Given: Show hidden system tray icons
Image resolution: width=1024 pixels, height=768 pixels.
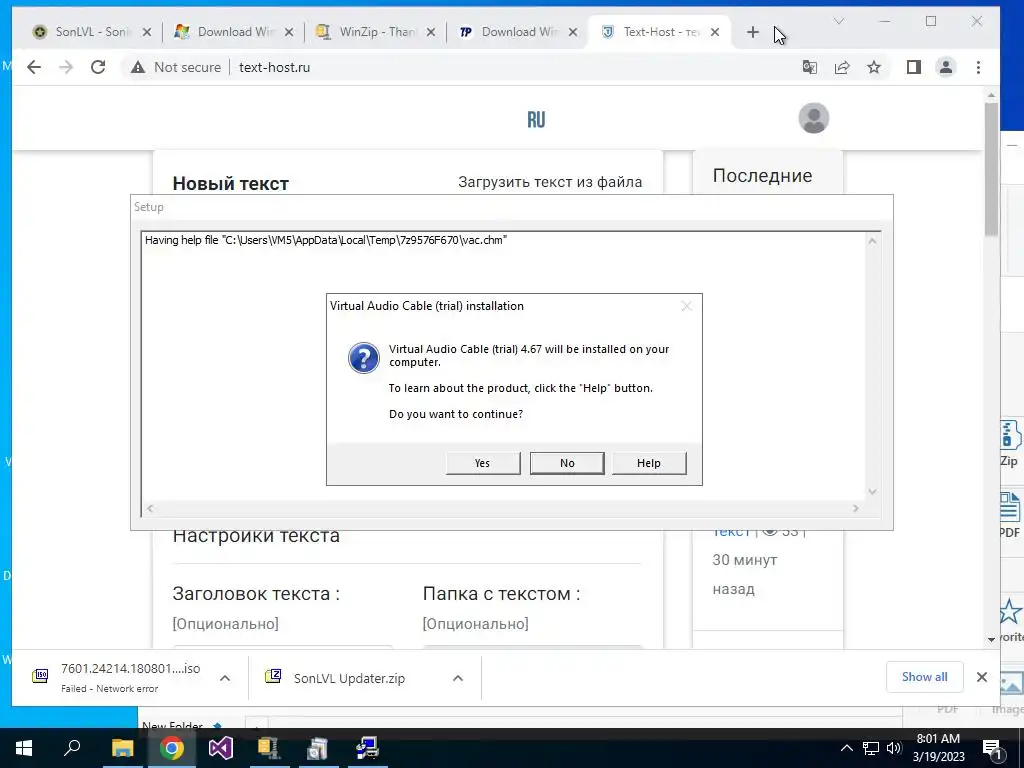Looking at the screenshot, I should click(x=846, y=748).
